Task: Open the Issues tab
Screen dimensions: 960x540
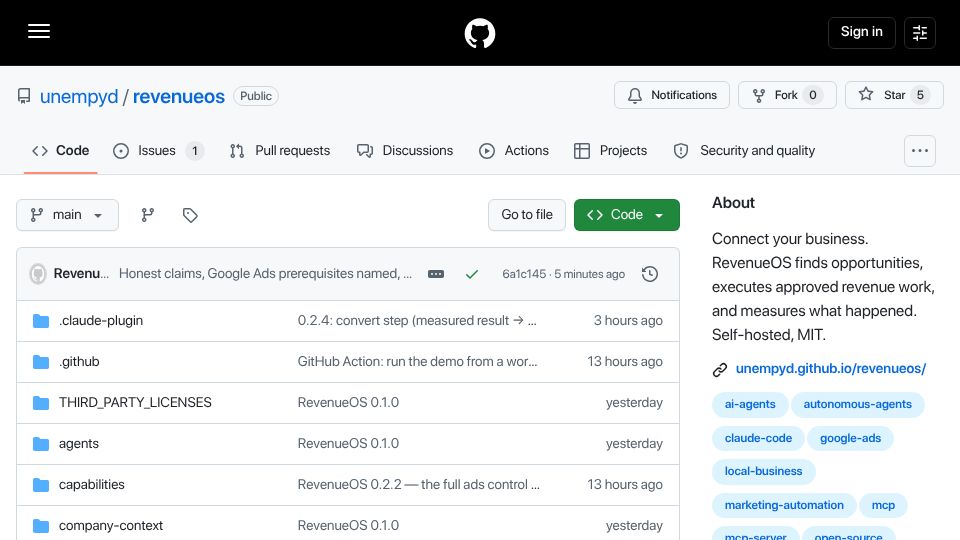Action: [x=158, y=151]
